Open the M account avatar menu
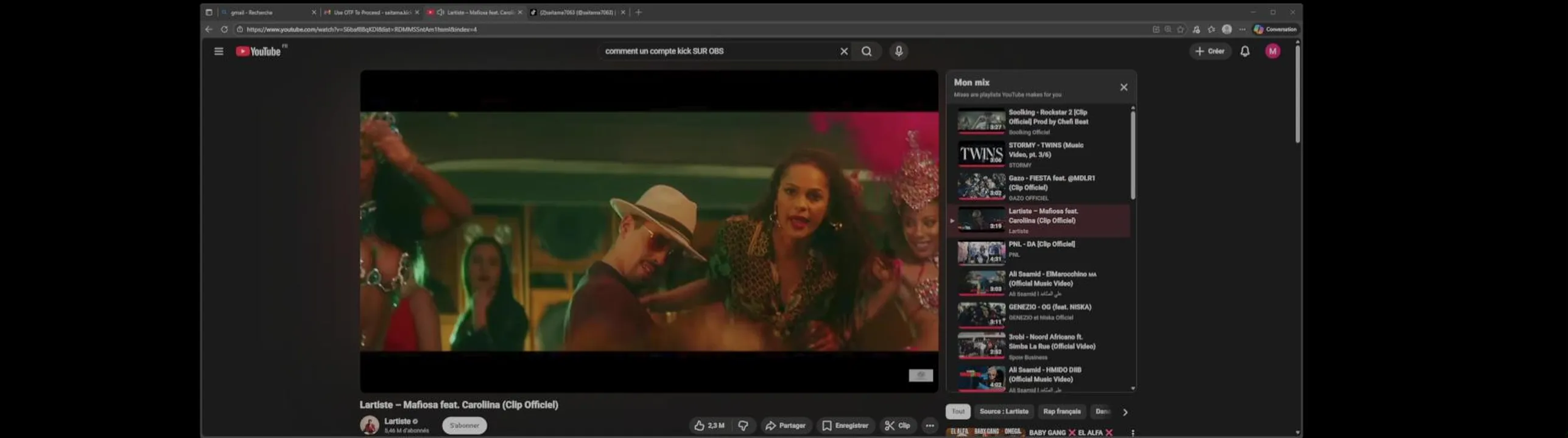Screen dimensions: 1568x438 click(x=1273, y=52)
